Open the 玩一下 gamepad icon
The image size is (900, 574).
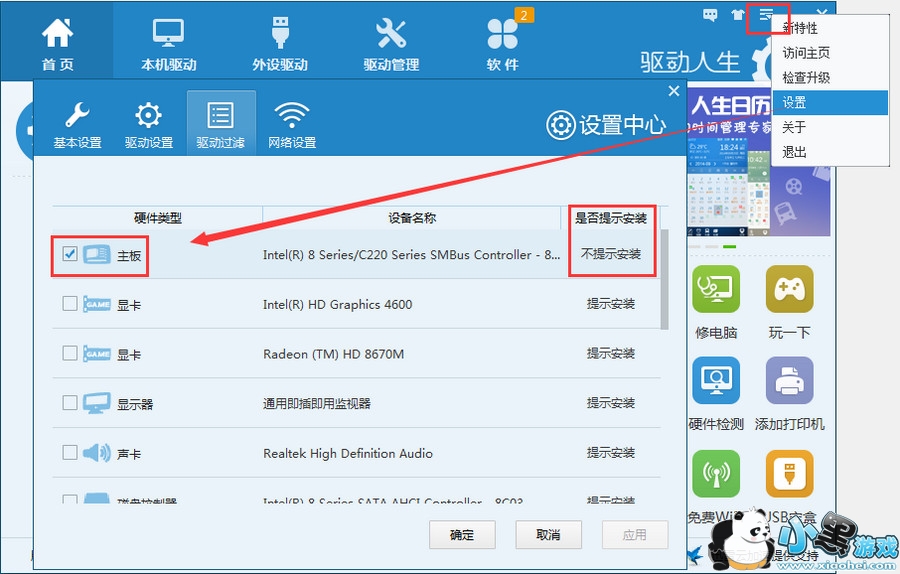[x=790, y=289]
